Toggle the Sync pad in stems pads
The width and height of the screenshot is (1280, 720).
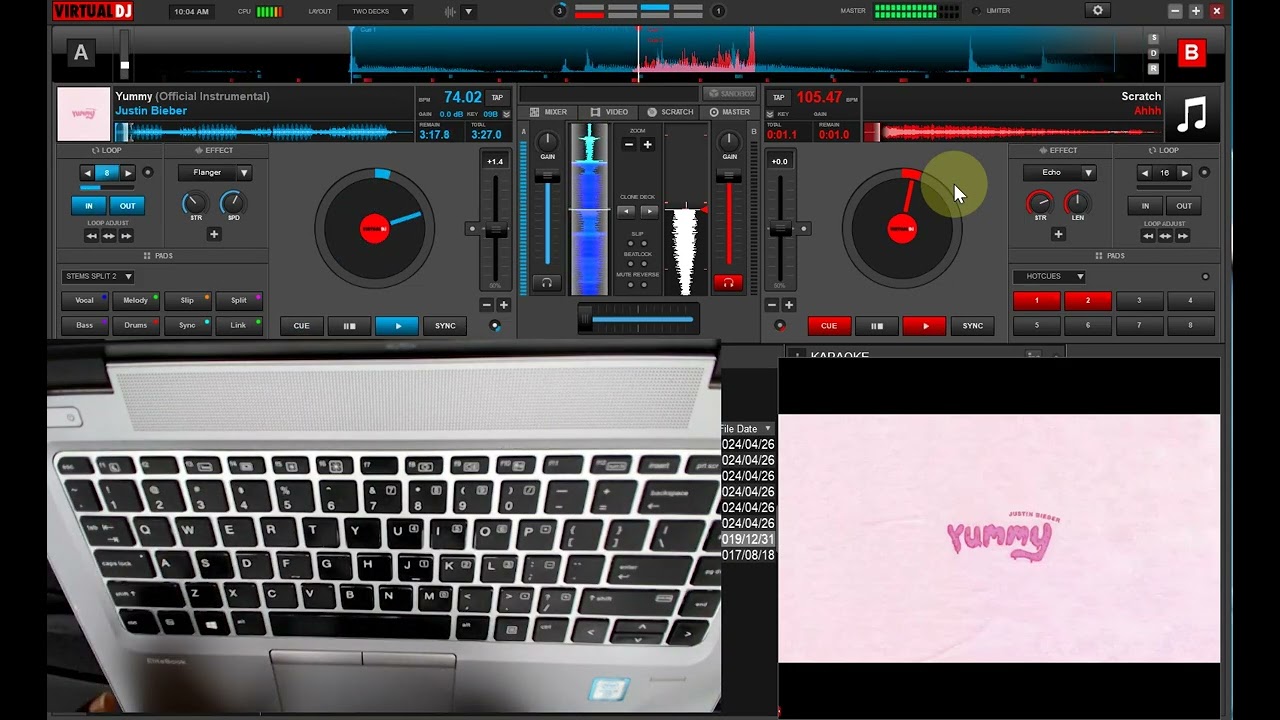pos(187,325)
